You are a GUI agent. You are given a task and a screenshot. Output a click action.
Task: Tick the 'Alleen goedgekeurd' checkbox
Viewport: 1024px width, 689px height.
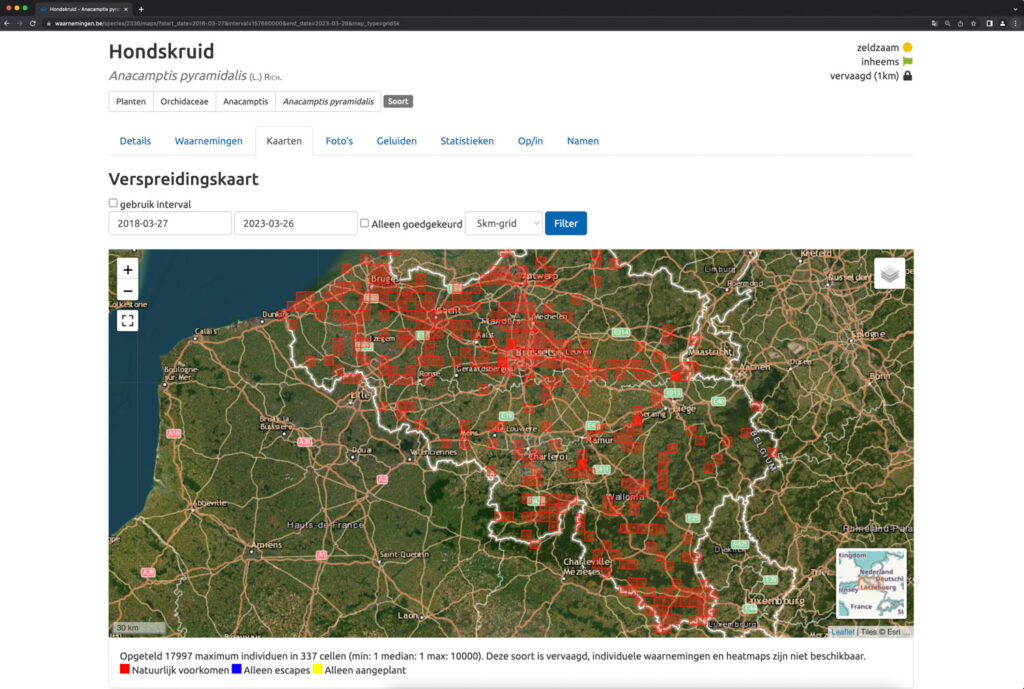[364, 223]
